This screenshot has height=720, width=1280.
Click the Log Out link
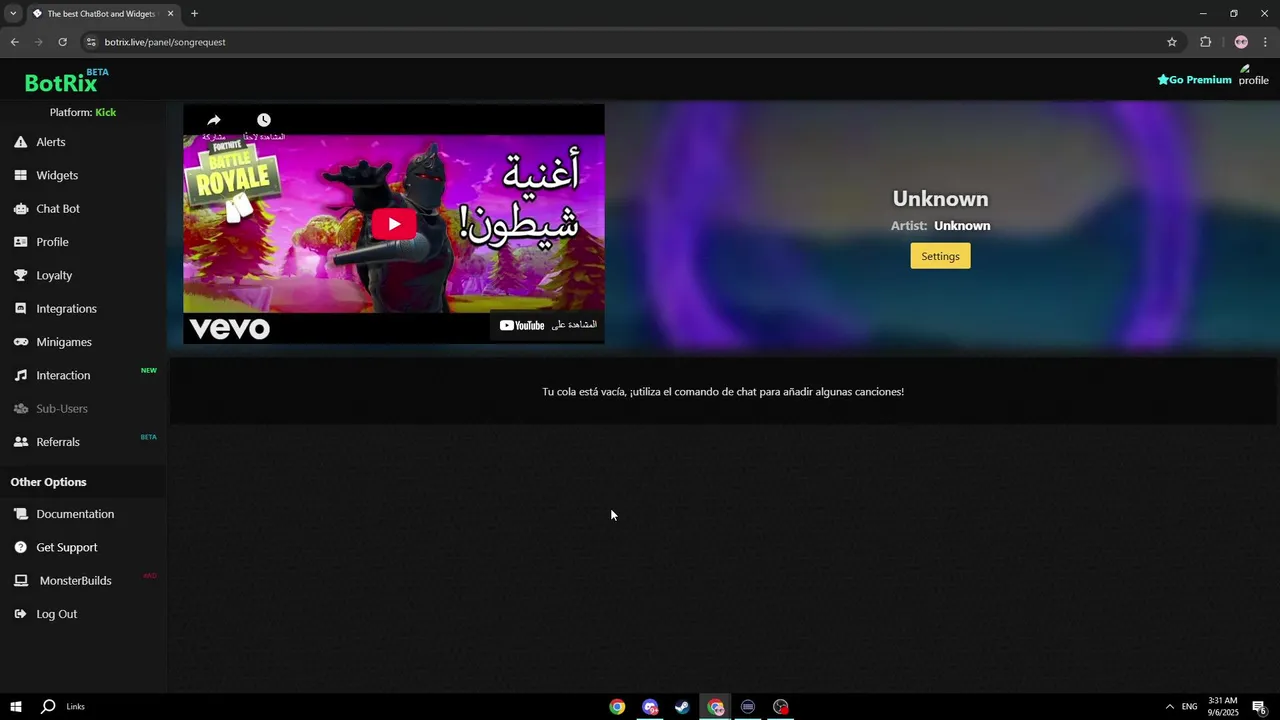tap(57, 614)
